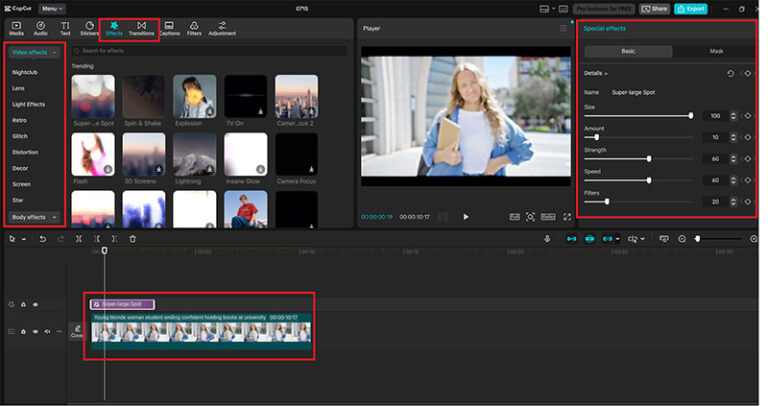768x406 pixels.
Task: Open the Filters tab
Action: pyautogui.click(x=194, y=28)
